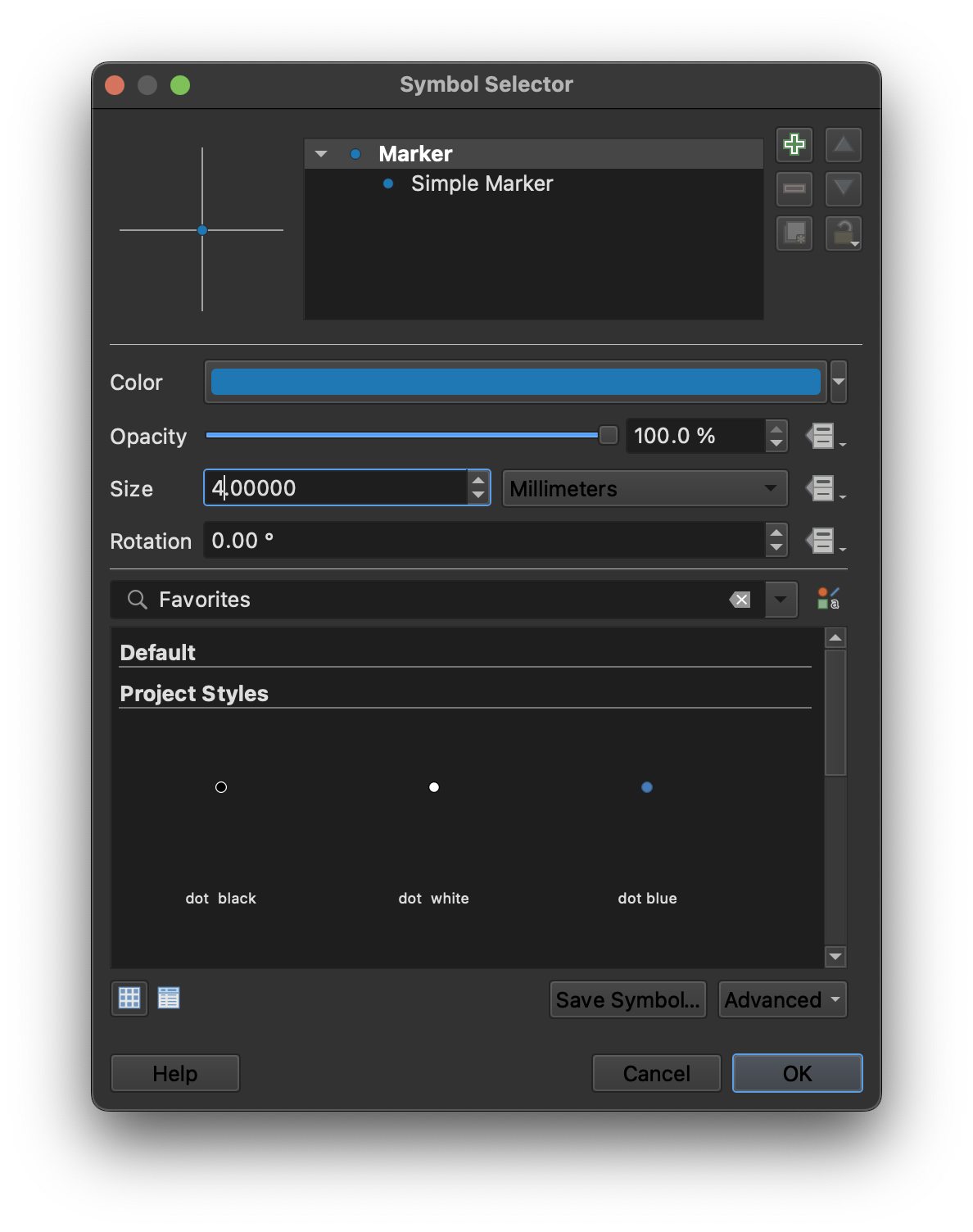This screenshot has width=973, height=1232.
Task: Open the Style Manager icon
Action: (x=828, y=599)
